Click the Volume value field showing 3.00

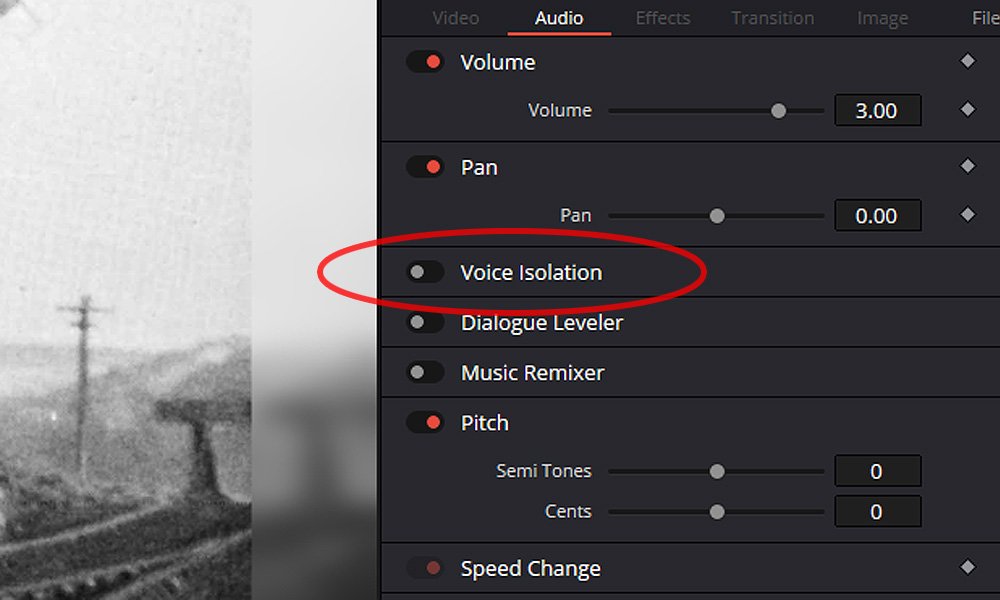pos(877,110)
